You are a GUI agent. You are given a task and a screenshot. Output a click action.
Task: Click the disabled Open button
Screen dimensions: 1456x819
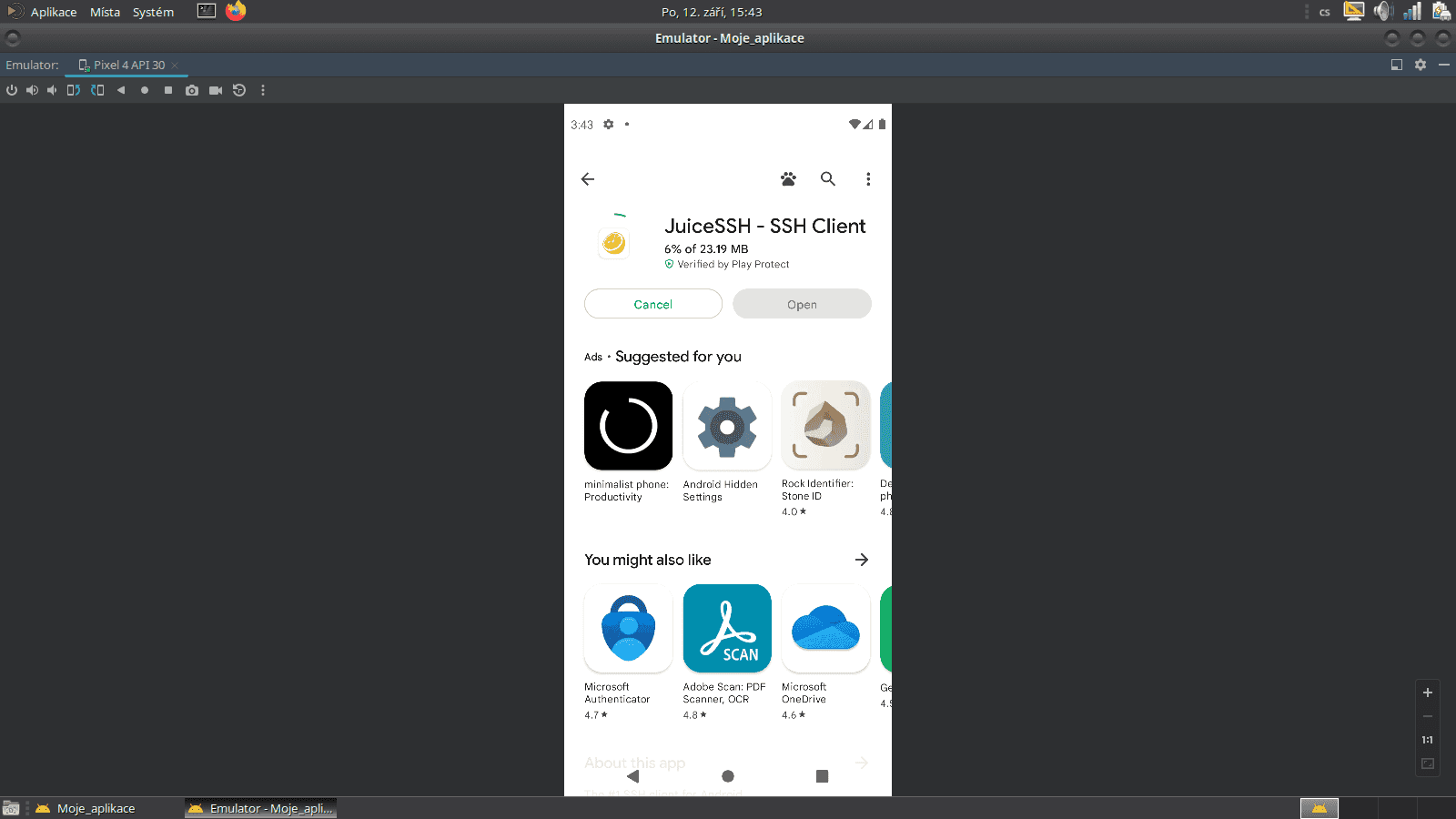[802, 304]
